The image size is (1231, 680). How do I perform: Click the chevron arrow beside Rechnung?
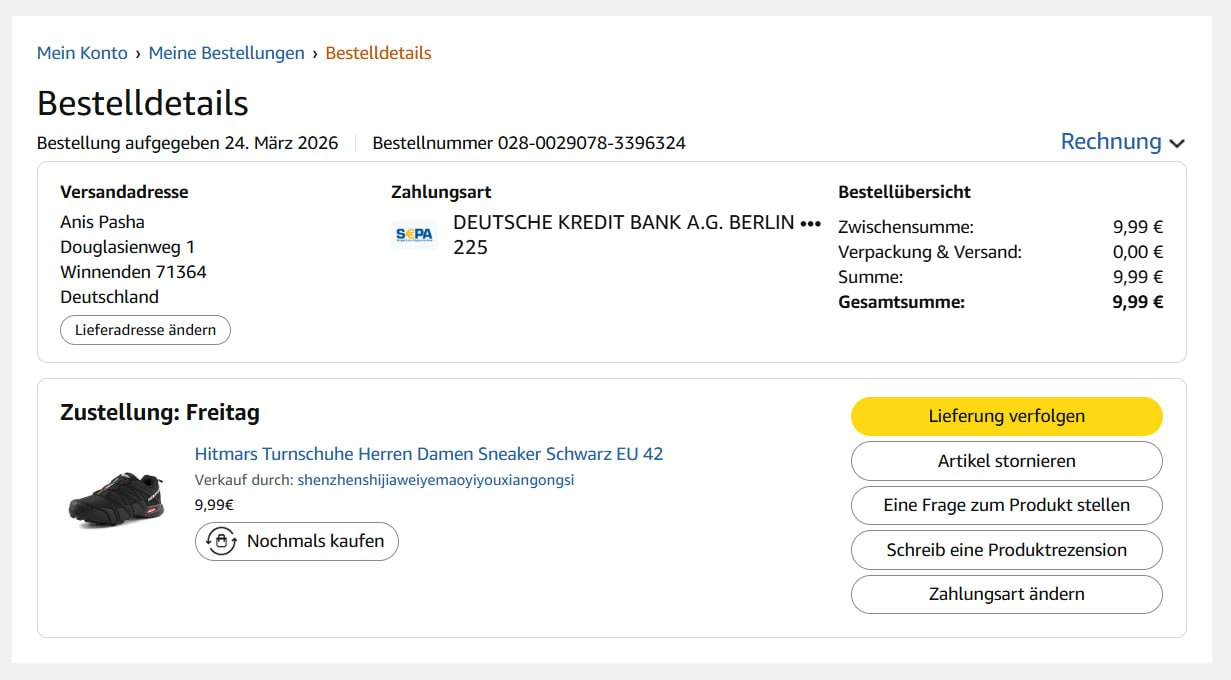point(1177,144)
